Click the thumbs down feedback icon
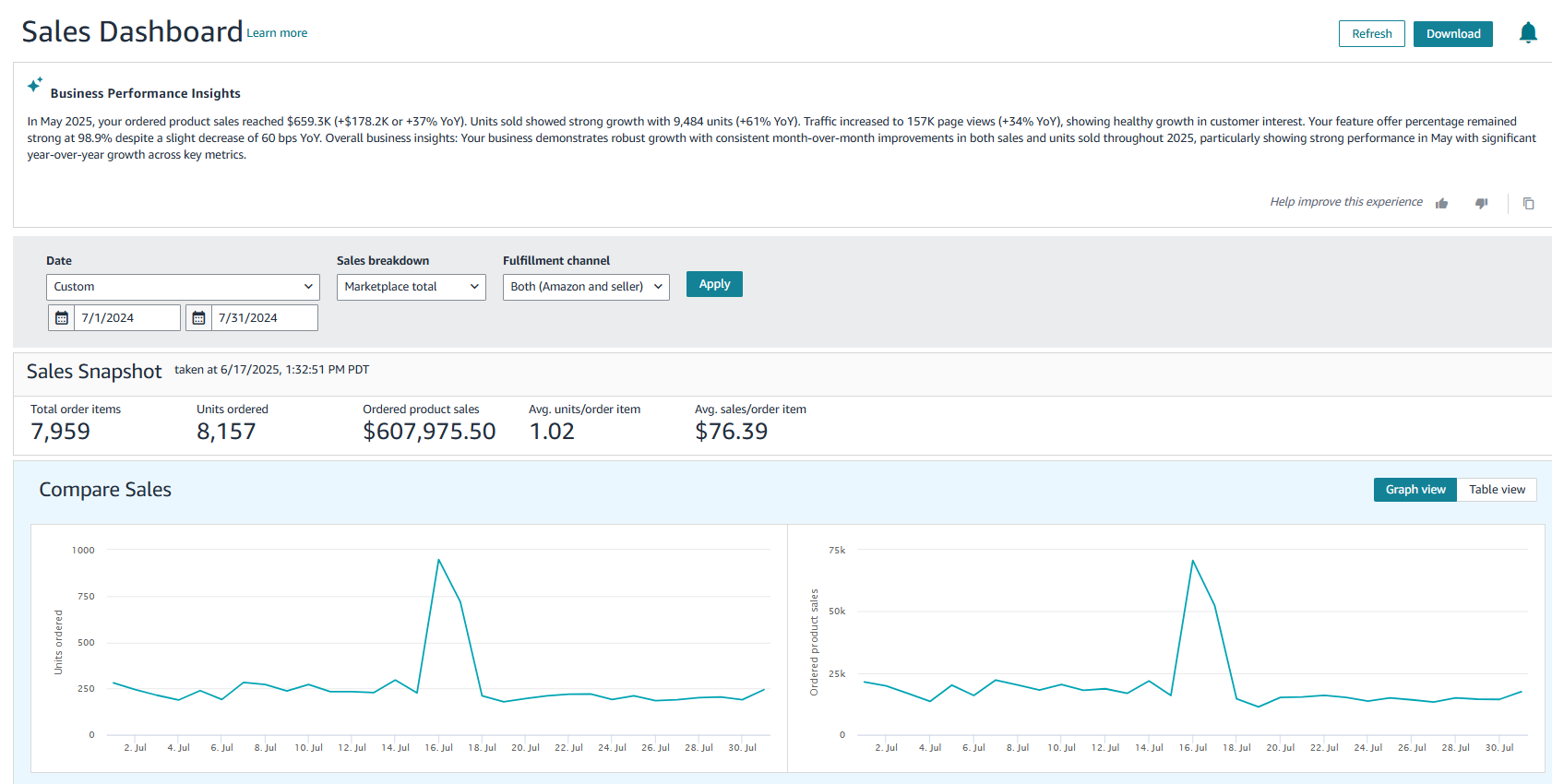1552x784 pixels. tap(1481, 203)
